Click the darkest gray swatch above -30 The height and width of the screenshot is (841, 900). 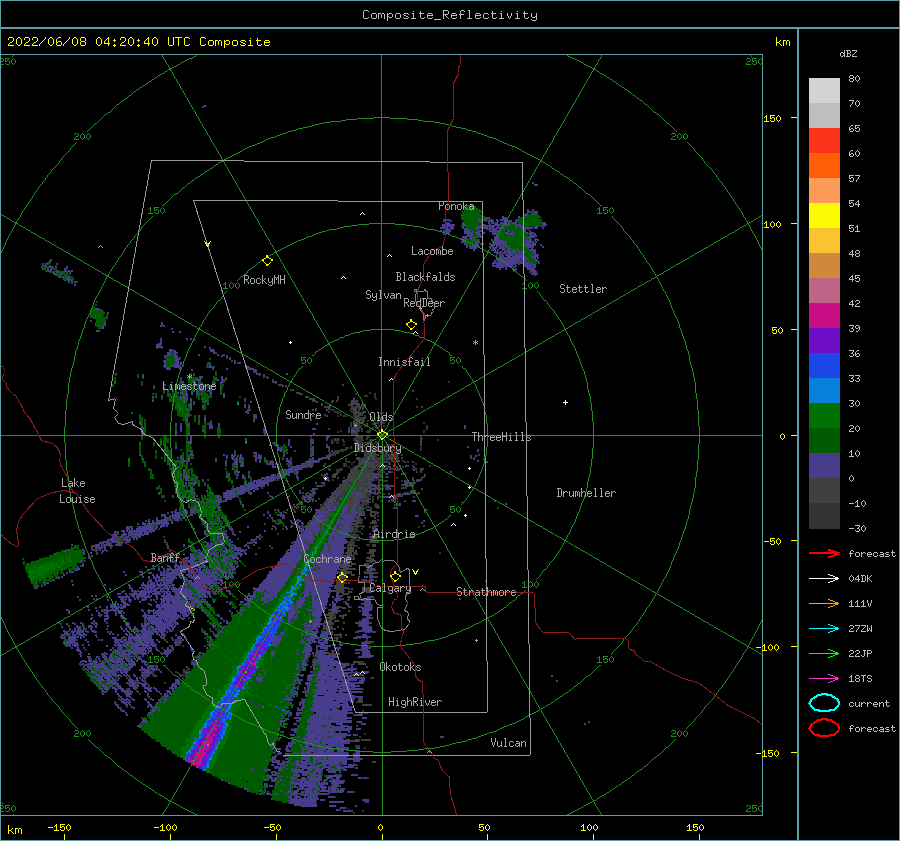click(824, 516)
